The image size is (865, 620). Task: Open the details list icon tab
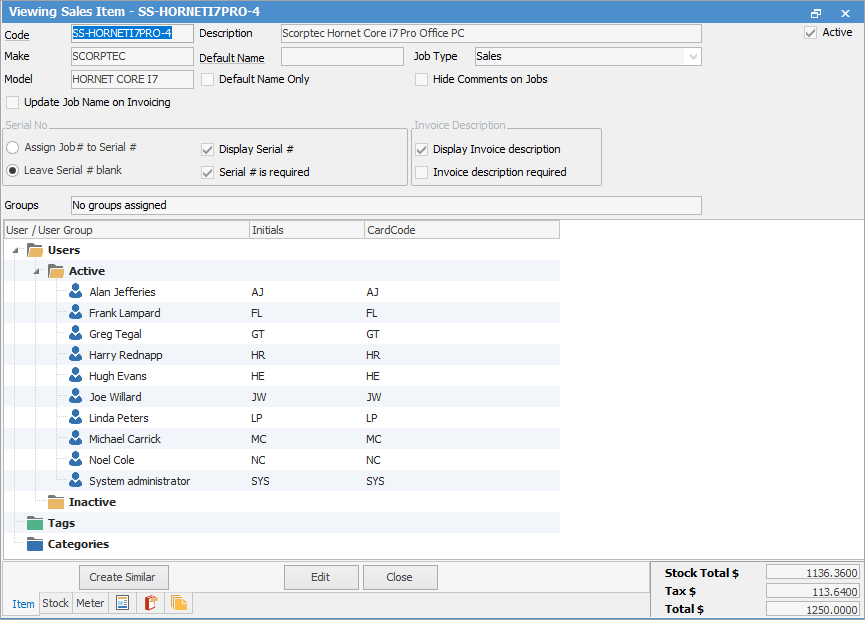tap(123, 603)
